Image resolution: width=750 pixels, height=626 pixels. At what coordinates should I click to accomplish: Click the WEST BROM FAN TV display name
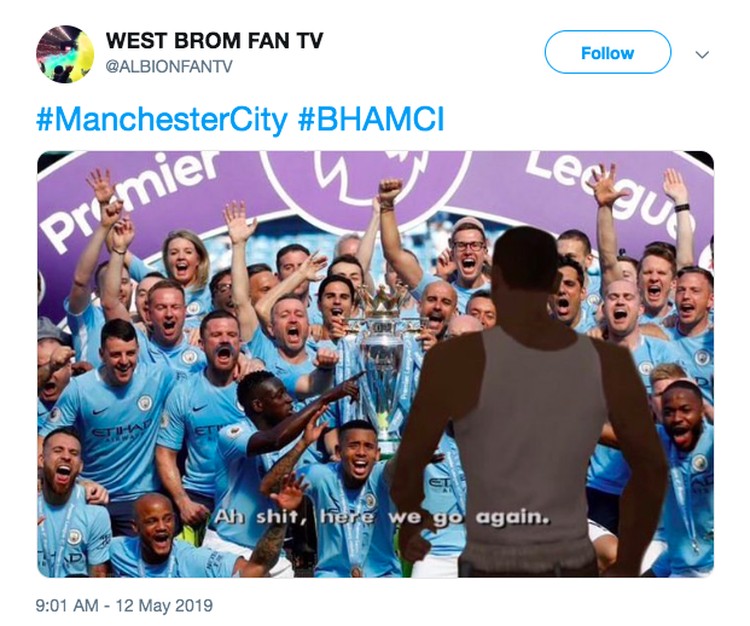click(214, 41)
